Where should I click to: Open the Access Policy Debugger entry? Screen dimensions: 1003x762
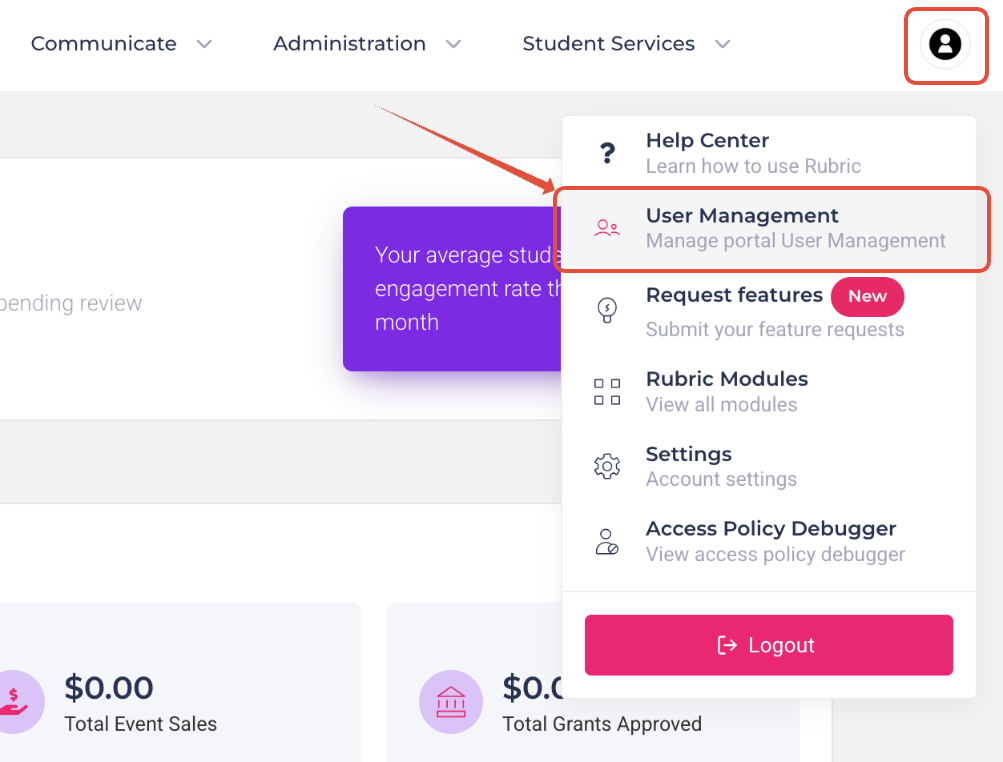pos(770,541)
